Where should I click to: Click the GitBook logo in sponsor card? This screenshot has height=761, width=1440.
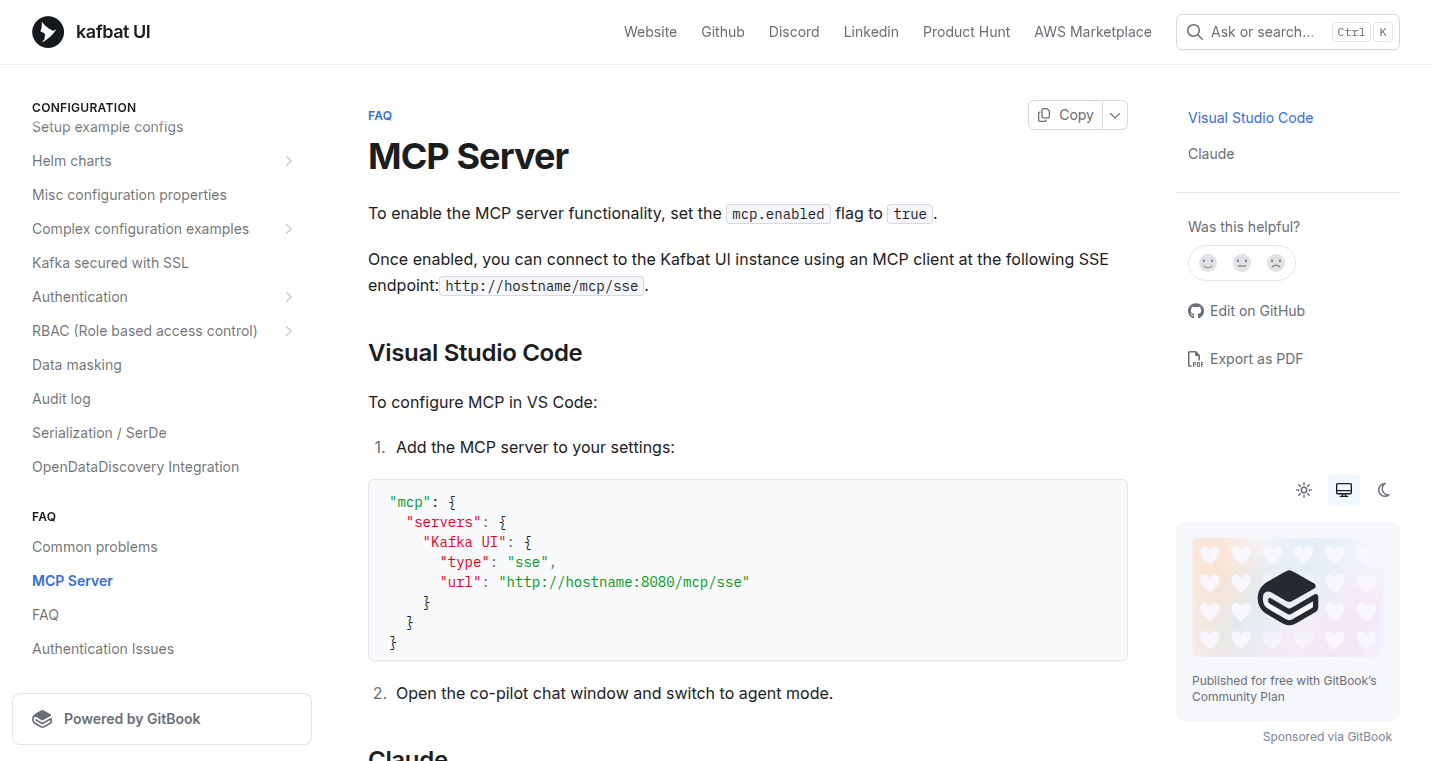coord(1288,597)
